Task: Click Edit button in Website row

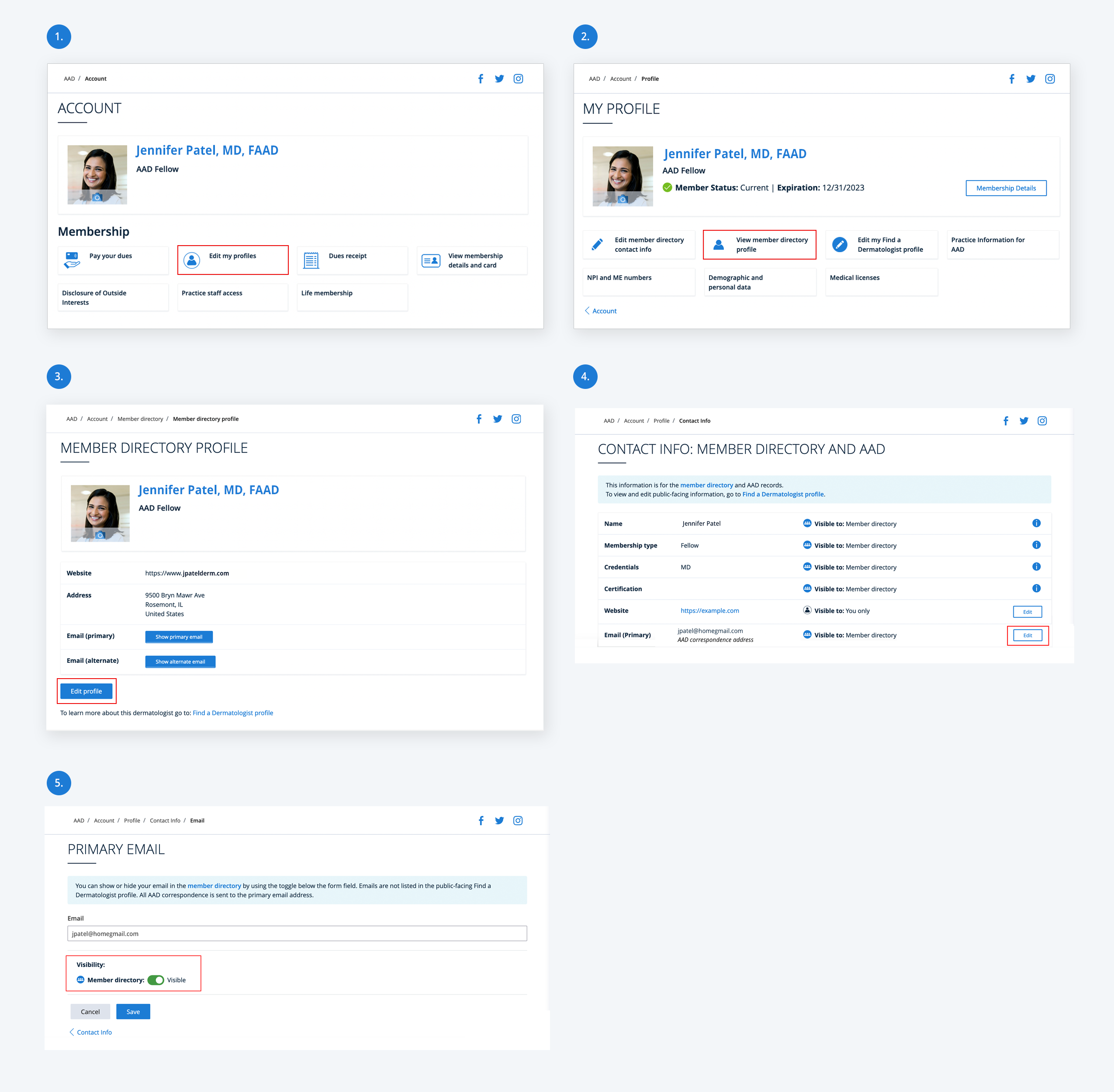Action: 1028,611
